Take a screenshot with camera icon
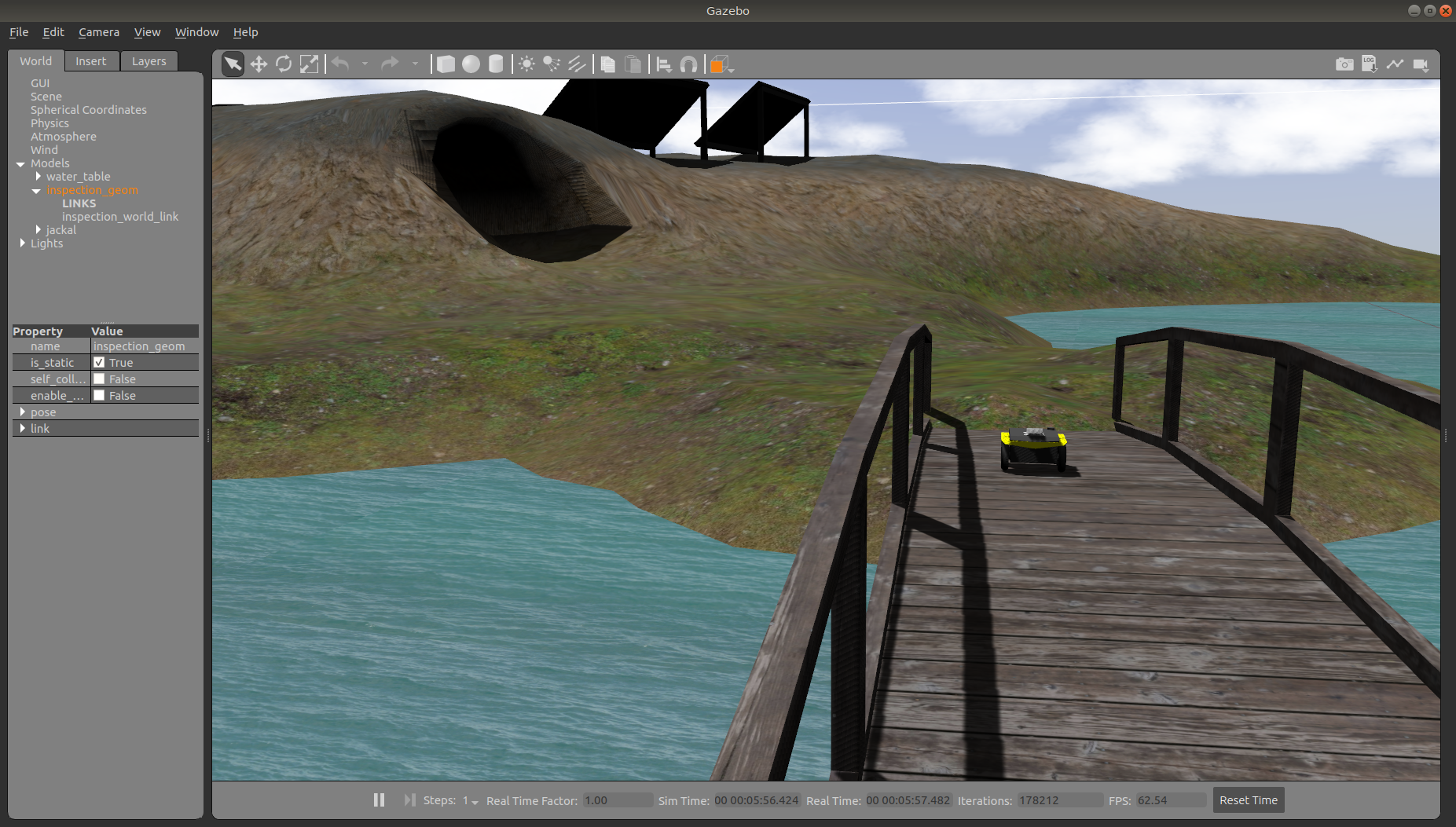Viewport: 1456px width, 827px height. tap(1344, 64)
